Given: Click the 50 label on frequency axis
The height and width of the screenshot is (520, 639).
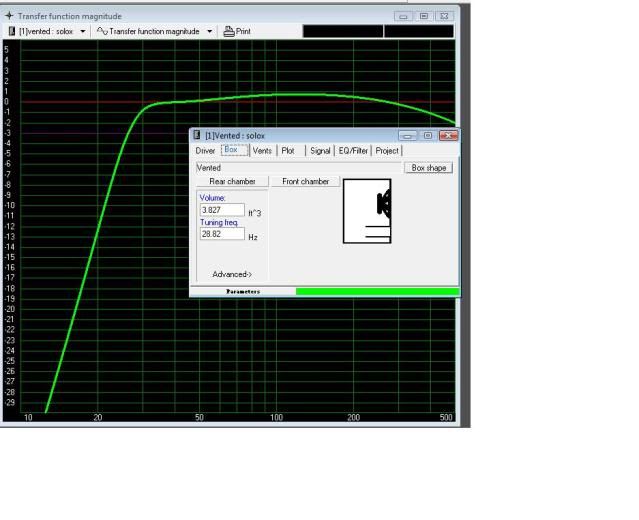Looking at the screenshot, I should [x=199, y=417].
